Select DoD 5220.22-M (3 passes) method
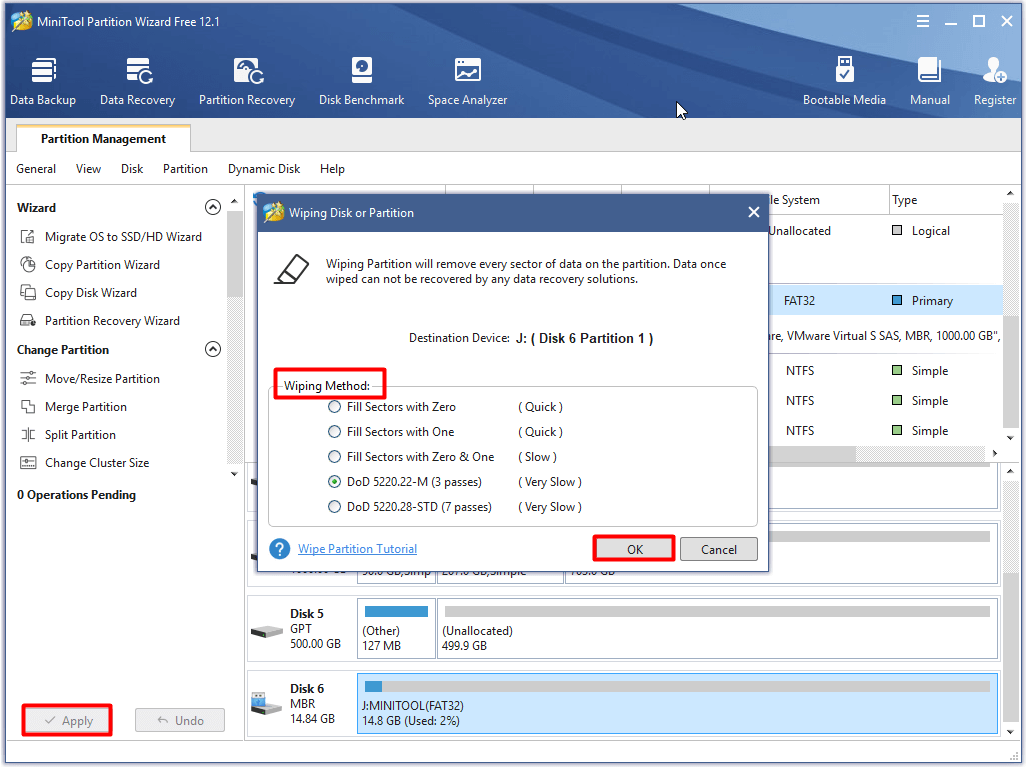 point(334,482)
